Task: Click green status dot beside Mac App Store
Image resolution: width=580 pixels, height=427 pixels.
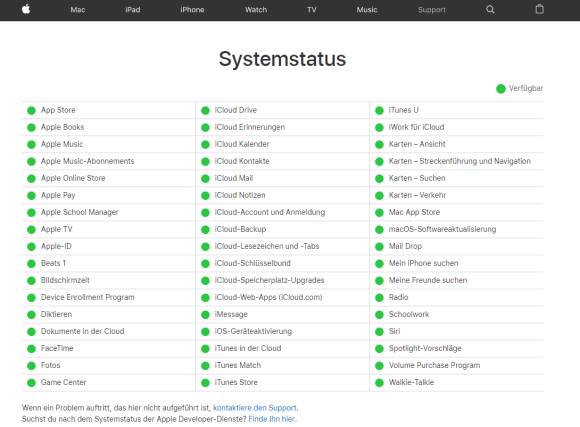Action: [379, 212]
